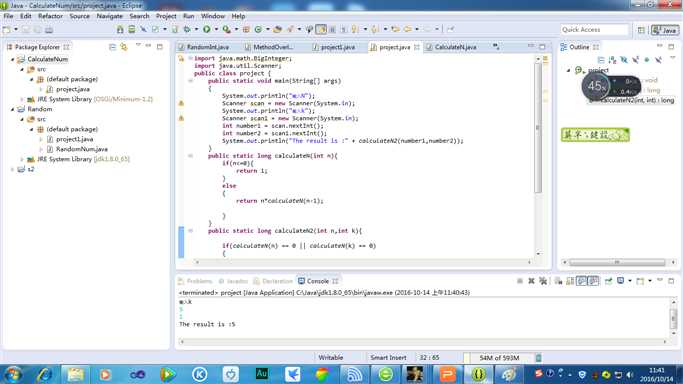Run the project with the green Run button

206,30
